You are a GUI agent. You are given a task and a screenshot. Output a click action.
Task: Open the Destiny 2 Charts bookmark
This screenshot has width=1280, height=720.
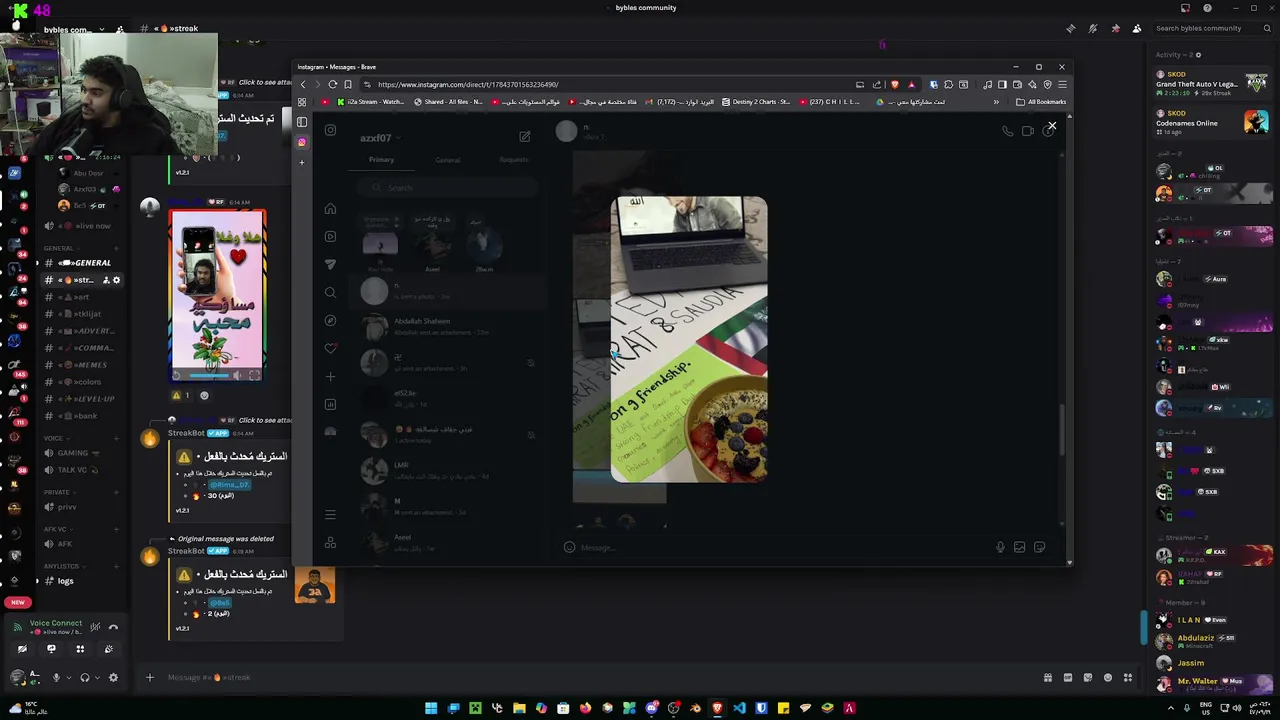[x=756, y=102]
